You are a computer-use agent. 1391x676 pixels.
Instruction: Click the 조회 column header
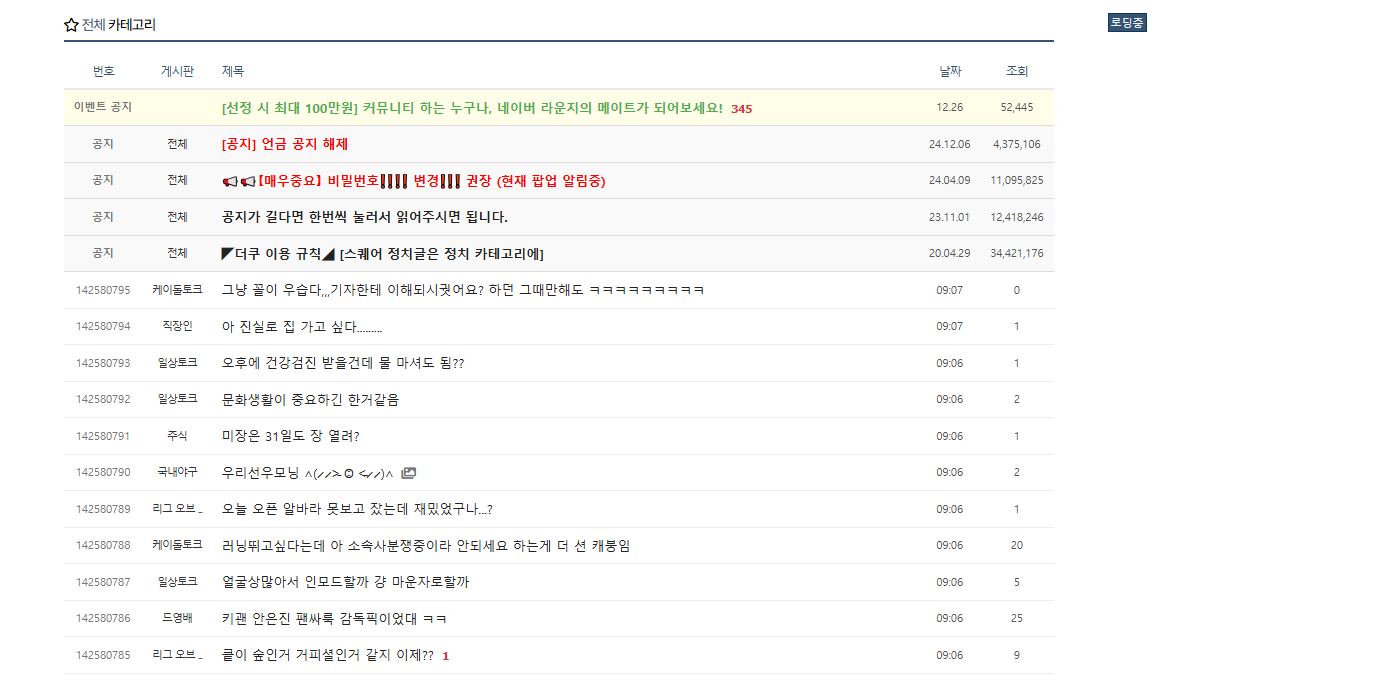[x=1016, y=71]
